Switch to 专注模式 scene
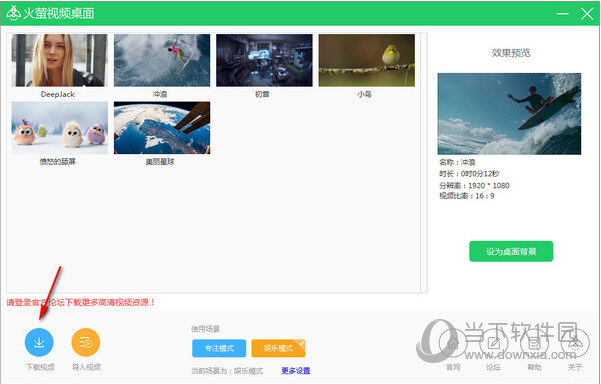The image size is (601, 384). [219, 348]
